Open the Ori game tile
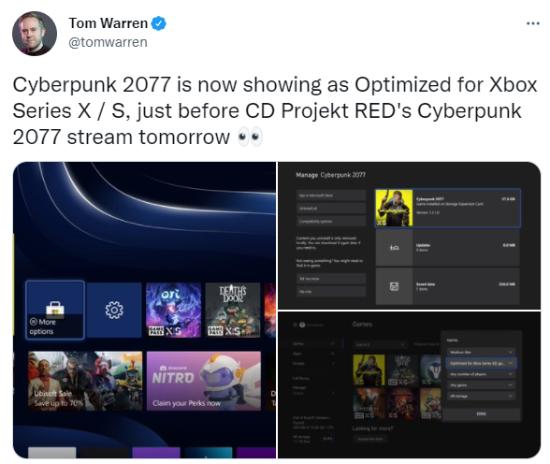The height and width of the screenshot is (464, 550). pos(173,310)
